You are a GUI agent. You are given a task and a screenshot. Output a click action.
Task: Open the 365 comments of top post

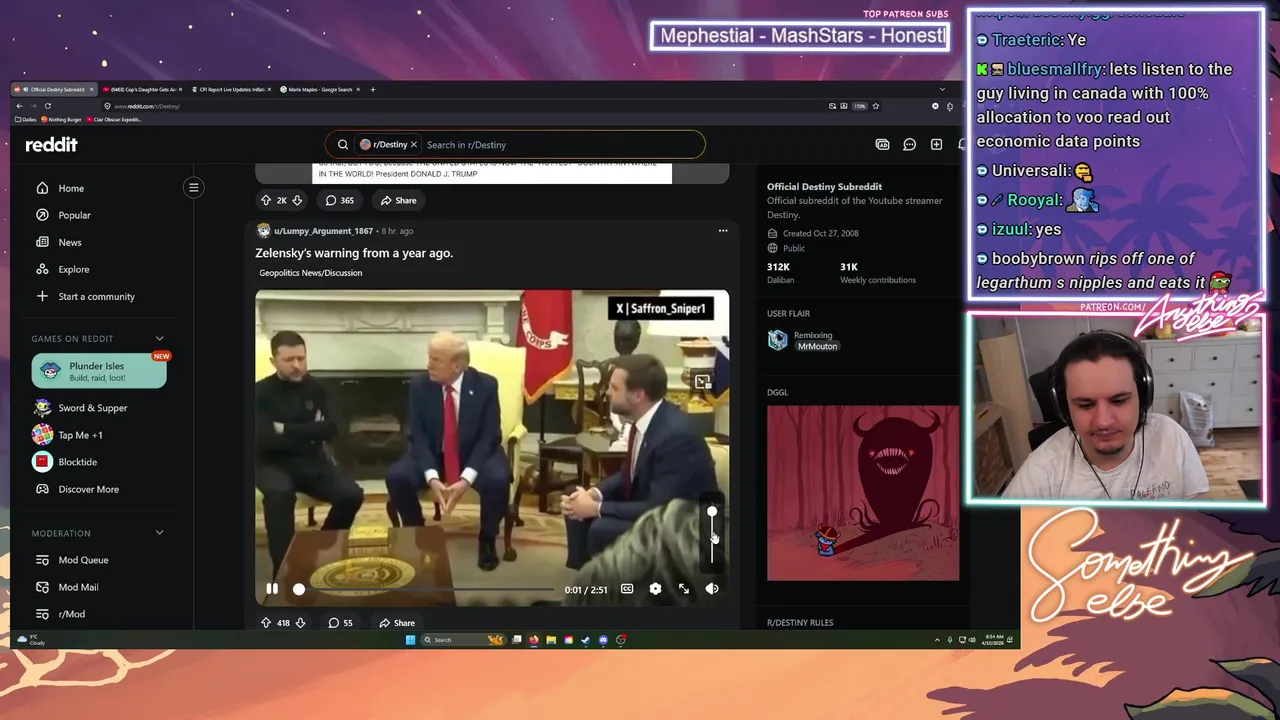pos(339,200)
